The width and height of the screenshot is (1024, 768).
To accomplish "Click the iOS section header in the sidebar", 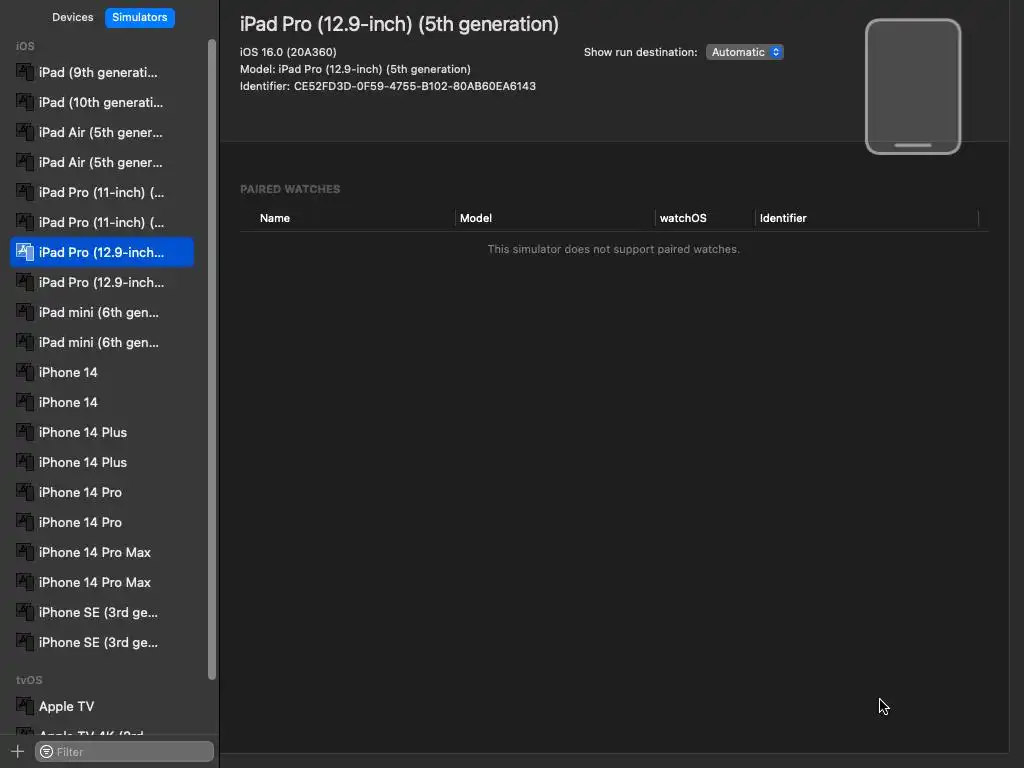I will (25, 46).
